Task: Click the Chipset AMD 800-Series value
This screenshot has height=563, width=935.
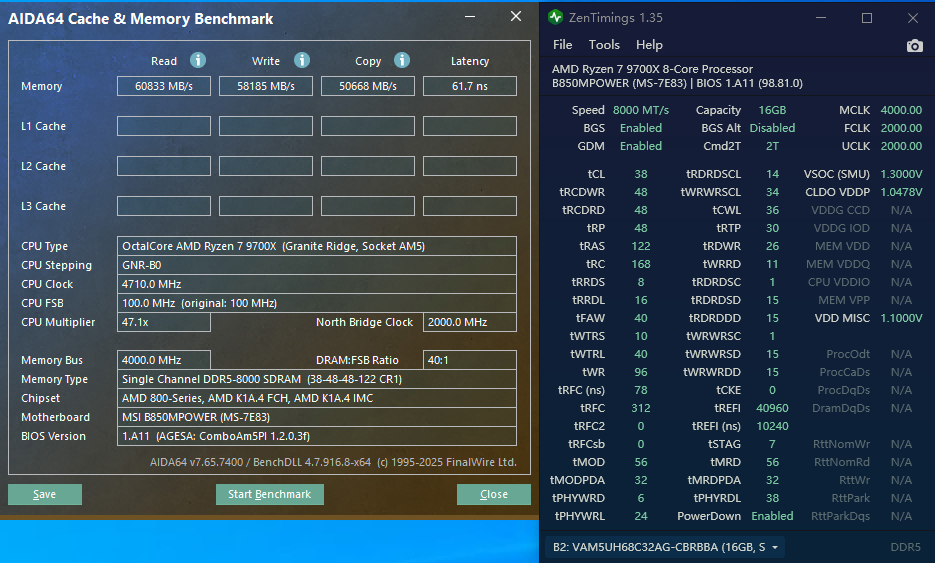Action: (317, 398)
